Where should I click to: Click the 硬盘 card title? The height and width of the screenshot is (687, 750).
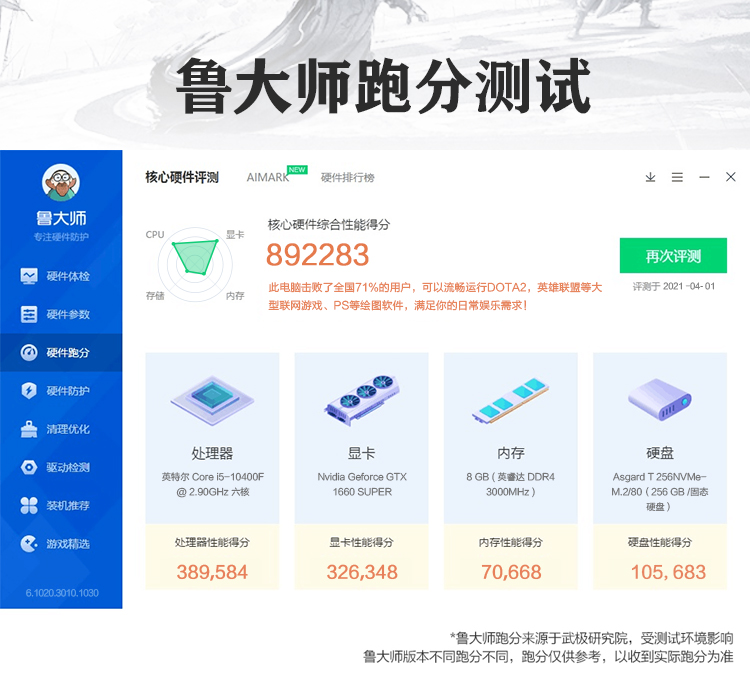tap(660, 453)
